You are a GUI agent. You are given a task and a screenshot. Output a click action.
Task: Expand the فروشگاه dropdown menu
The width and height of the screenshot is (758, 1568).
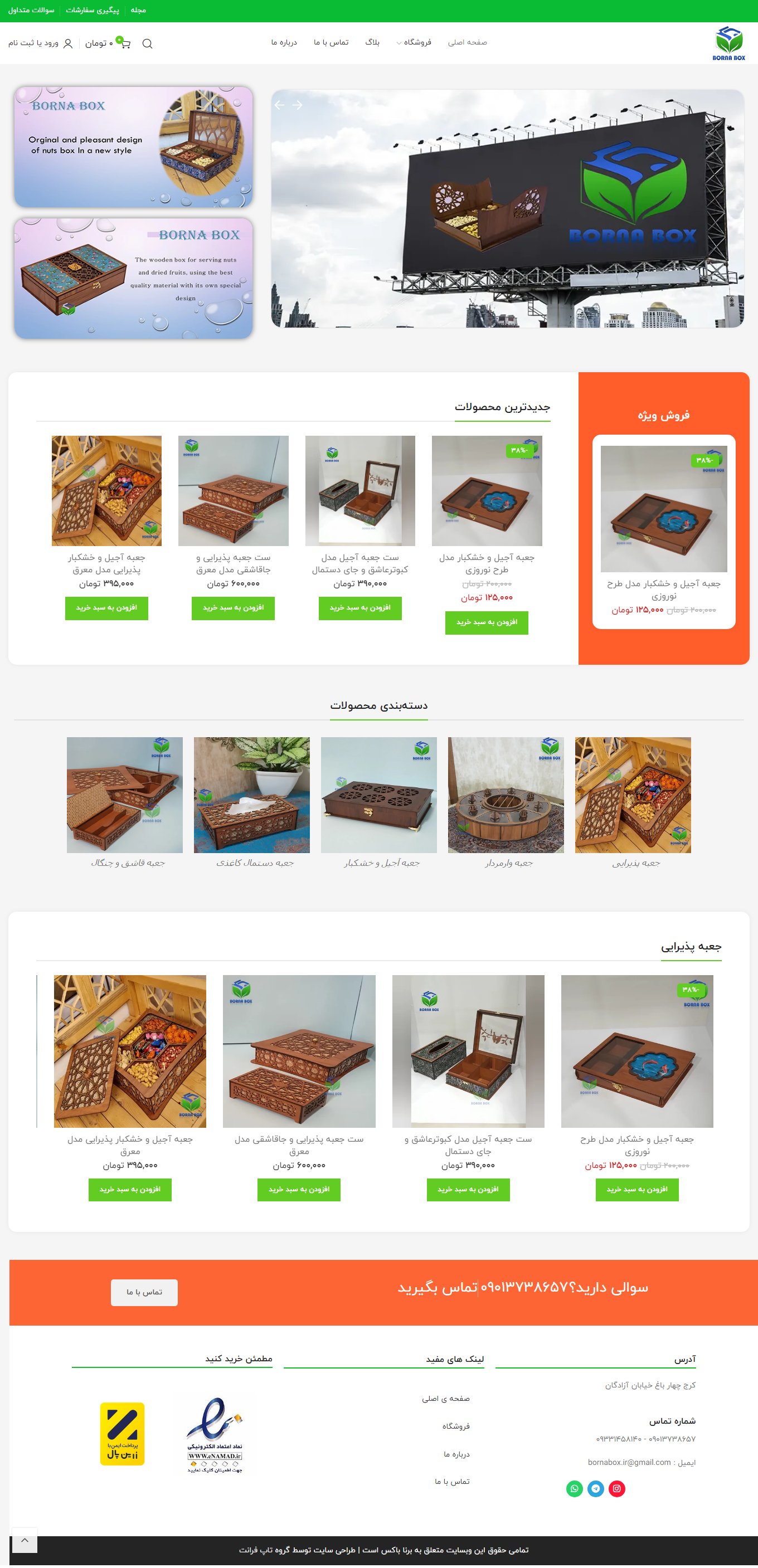click(414, 42)
